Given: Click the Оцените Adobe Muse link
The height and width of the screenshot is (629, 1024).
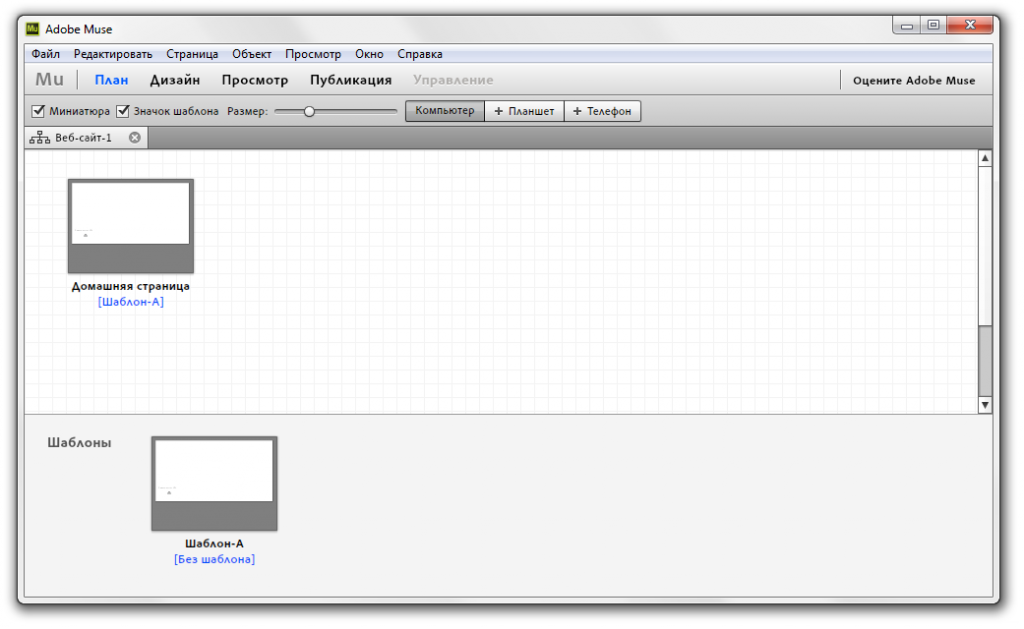Looking at the screenshot, I should tap(913, 80).
